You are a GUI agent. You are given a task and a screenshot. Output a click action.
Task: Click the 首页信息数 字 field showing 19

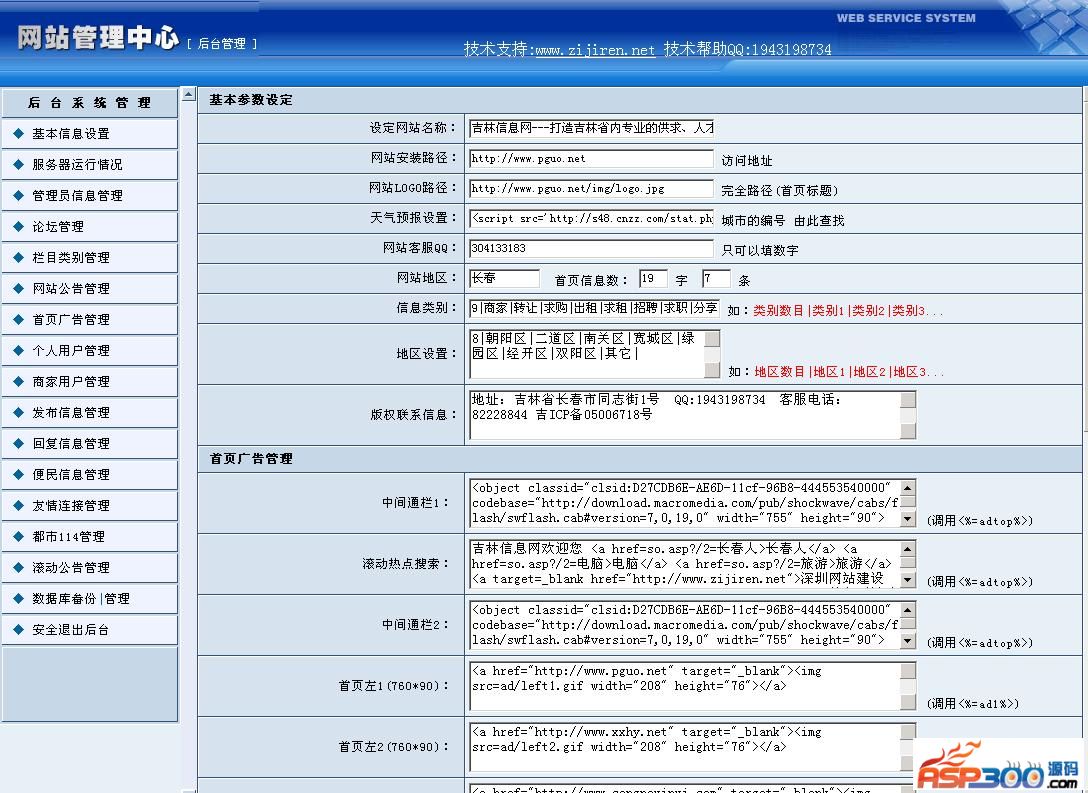pos(653,278)
